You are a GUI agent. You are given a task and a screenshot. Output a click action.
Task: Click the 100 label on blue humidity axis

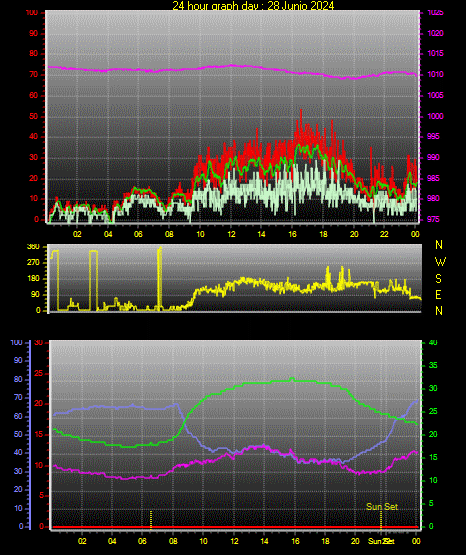point(17,342)
